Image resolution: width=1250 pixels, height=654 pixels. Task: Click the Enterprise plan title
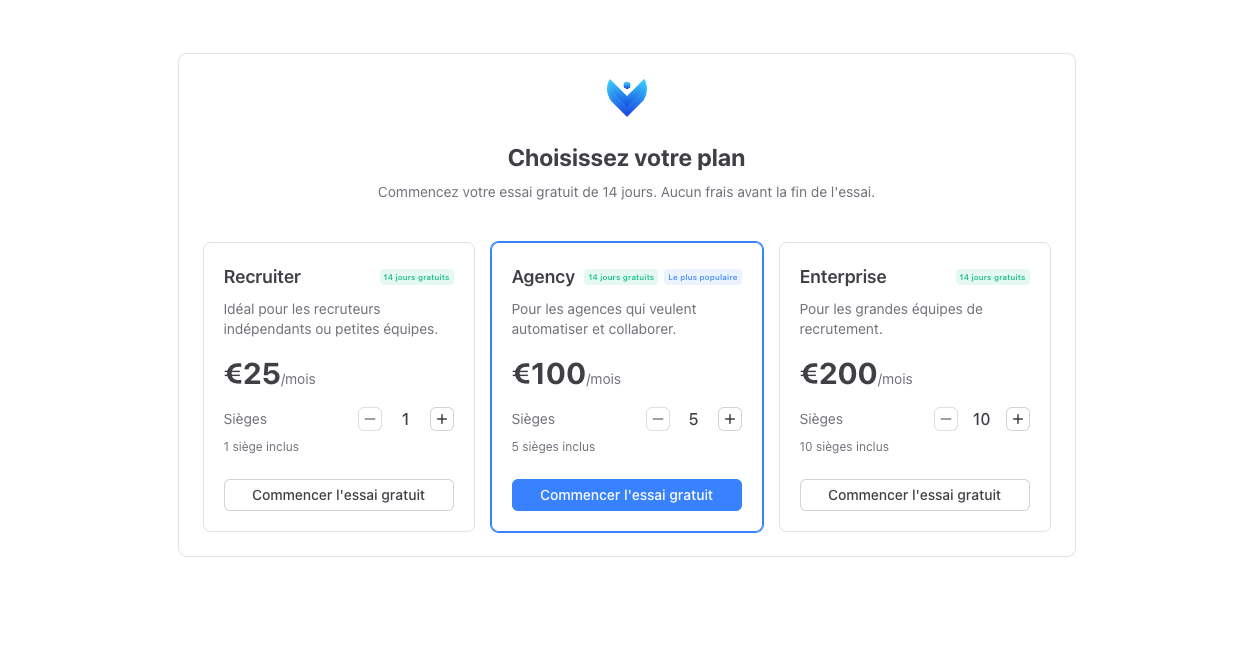843,277
